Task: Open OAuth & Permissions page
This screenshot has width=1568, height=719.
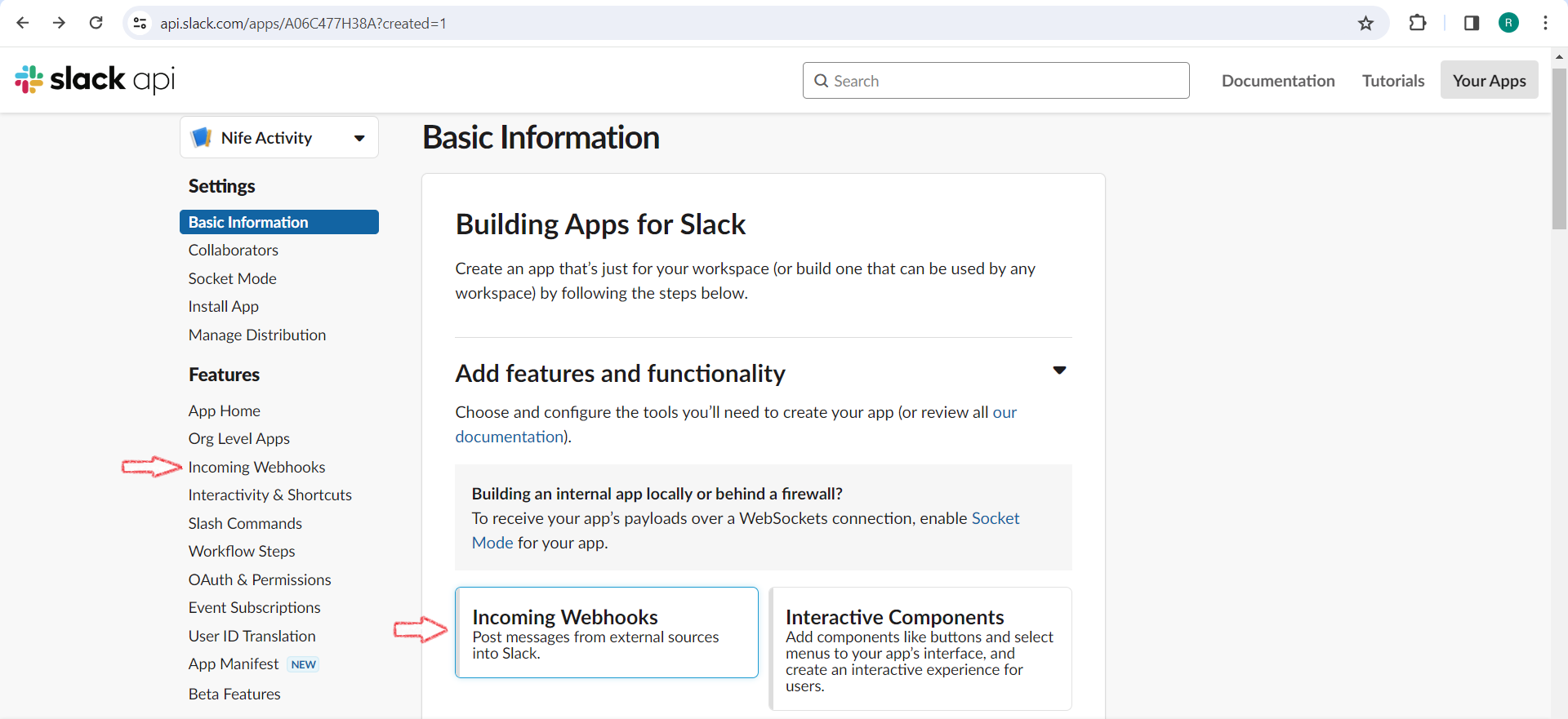Action: coord(260,579)
